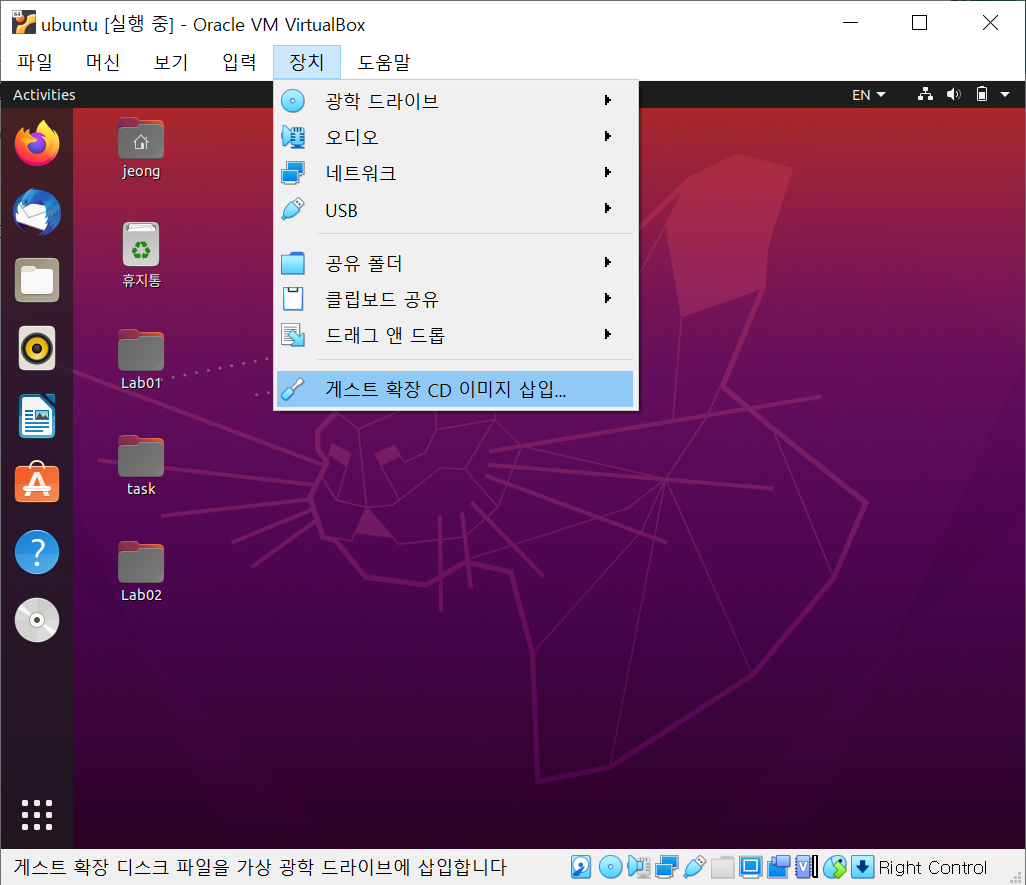1026x885 pixels.
Task: Select the USB menu entry
Action: tap(455, 209)
